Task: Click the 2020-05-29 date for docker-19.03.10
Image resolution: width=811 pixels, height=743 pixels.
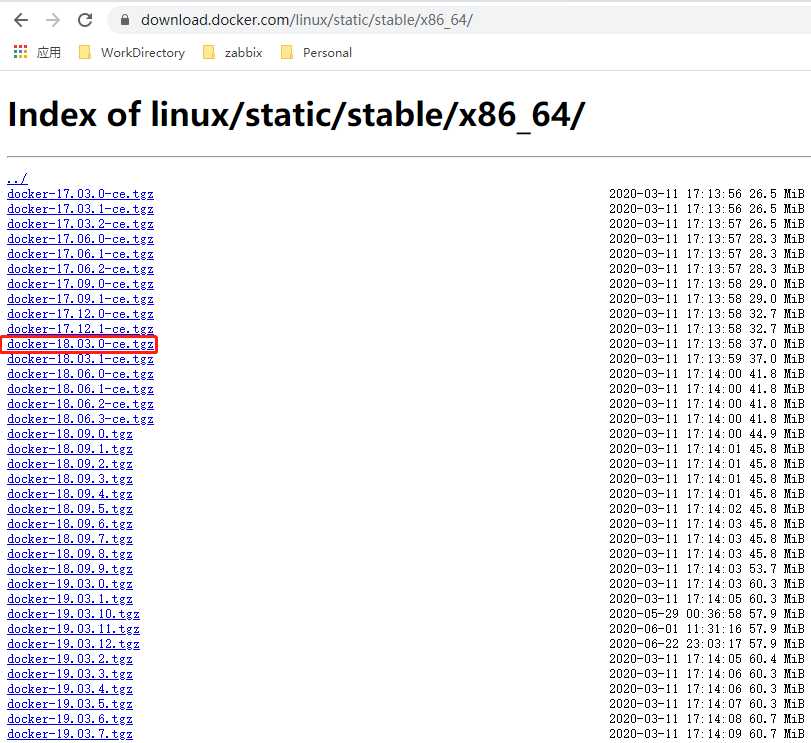Action: pyautogui.click(x=643, y=614)
